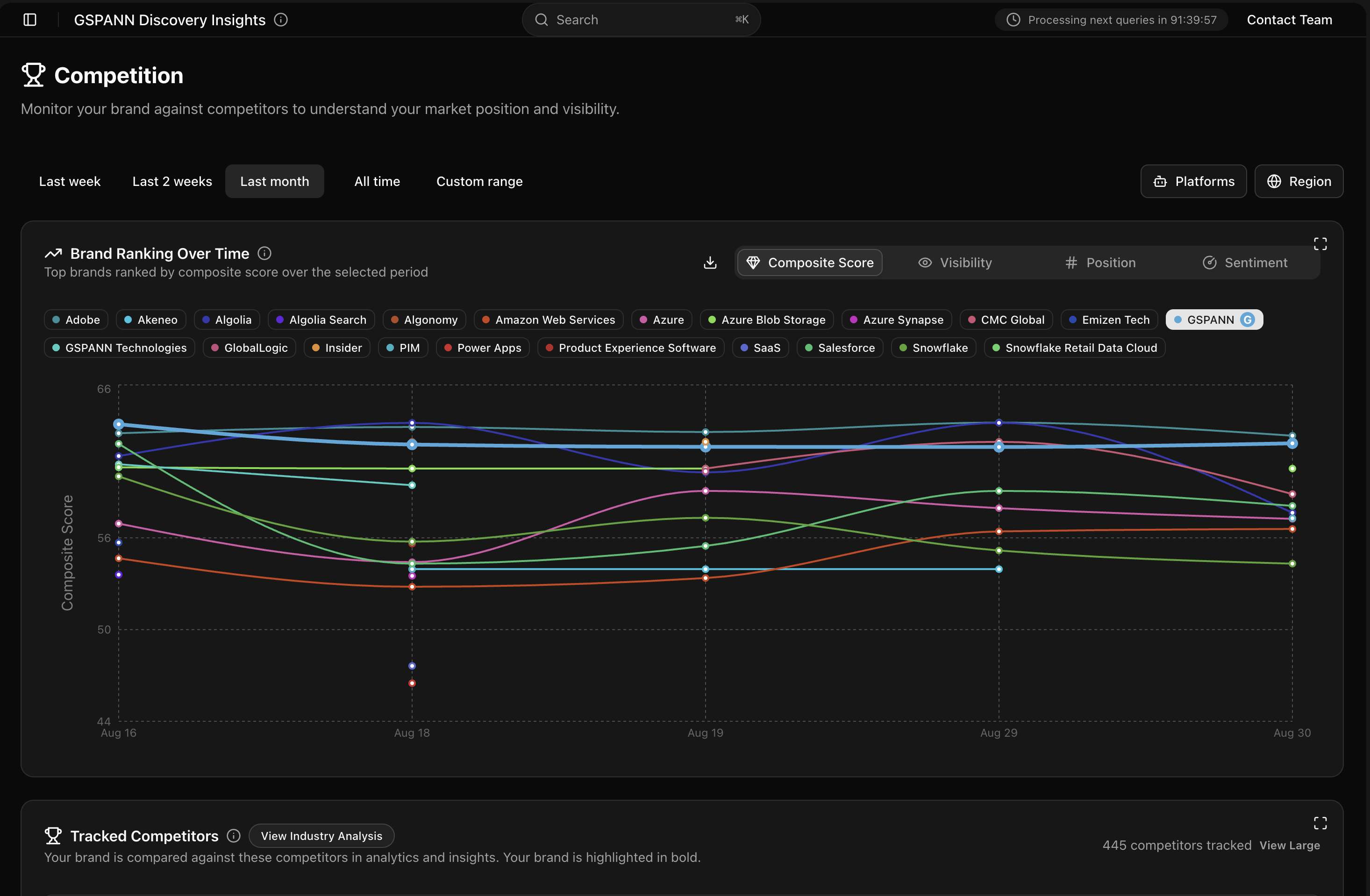Toggle Algolia series chip
Viewport: 1370px width, 896px height.
coord(227,320)
